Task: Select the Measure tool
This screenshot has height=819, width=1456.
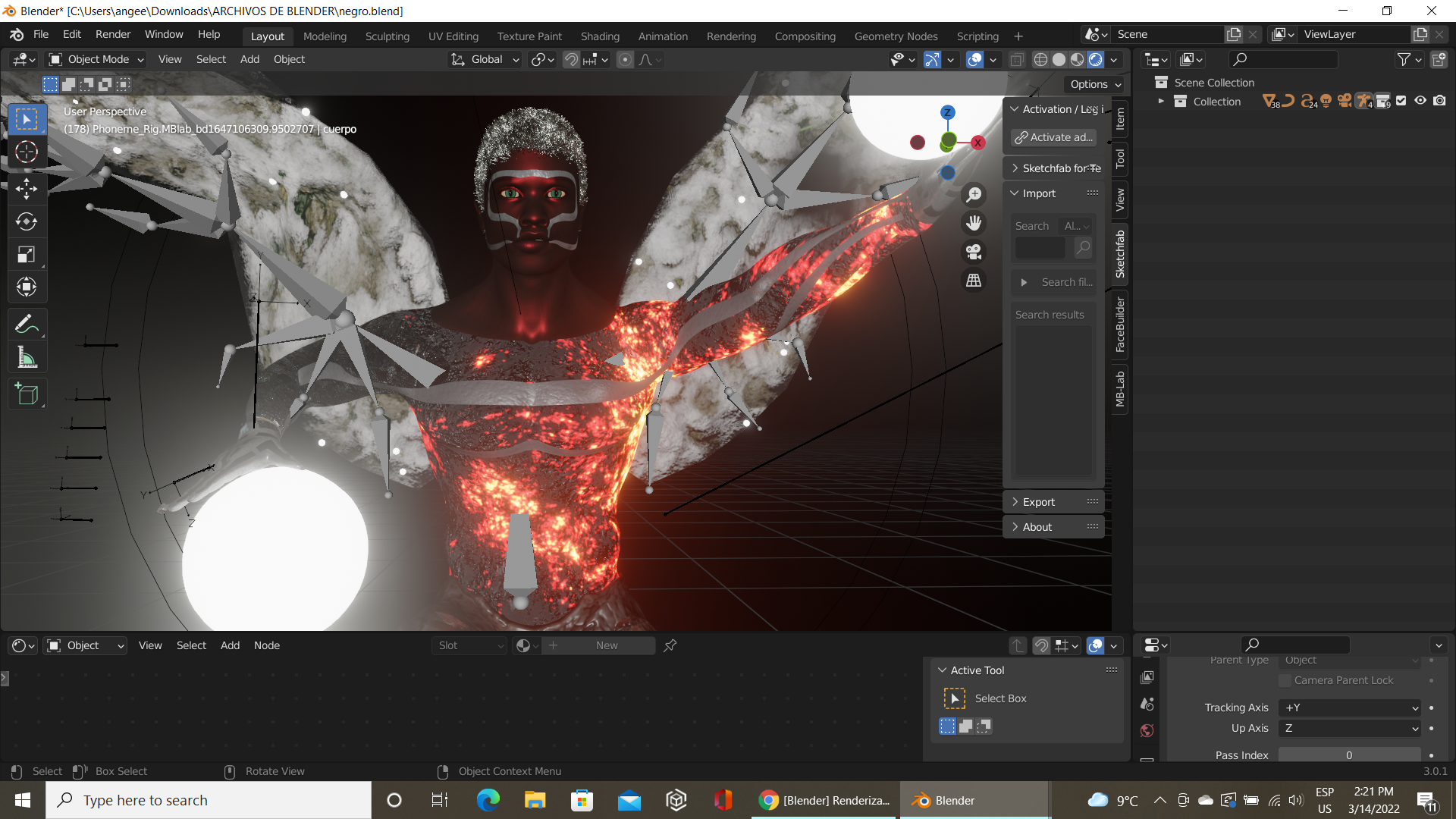Action: click(27, 358)
